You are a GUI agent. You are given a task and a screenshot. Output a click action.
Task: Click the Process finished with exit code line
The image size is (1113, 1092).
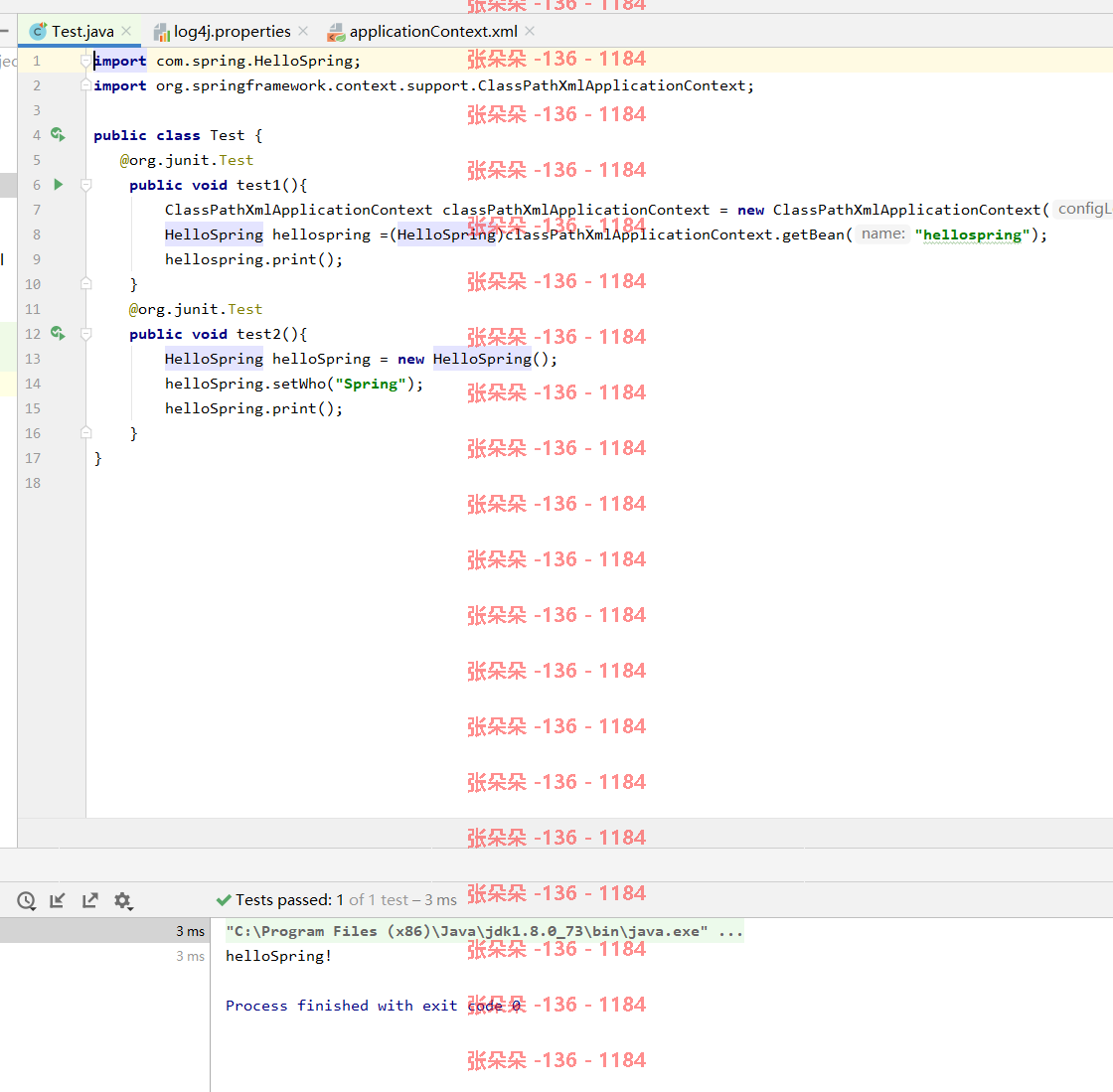click(x=374, y=1006)
